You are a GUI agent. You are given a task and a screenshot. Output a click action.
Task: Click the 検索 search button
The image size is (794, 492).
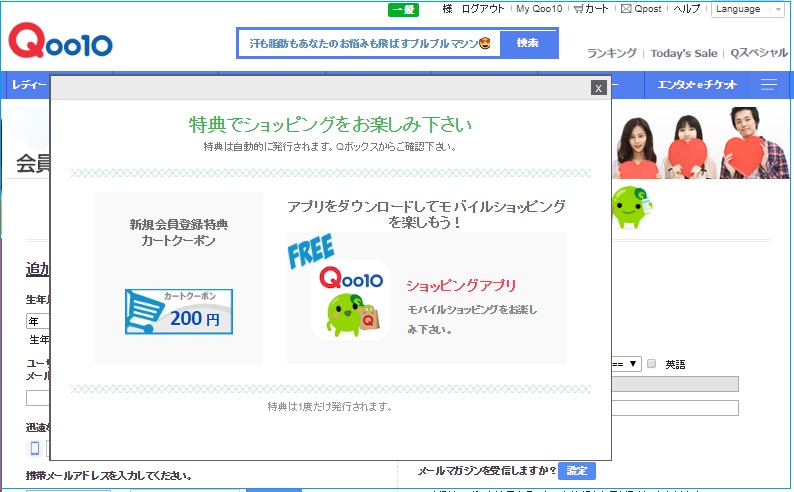(x=528, y=43)
